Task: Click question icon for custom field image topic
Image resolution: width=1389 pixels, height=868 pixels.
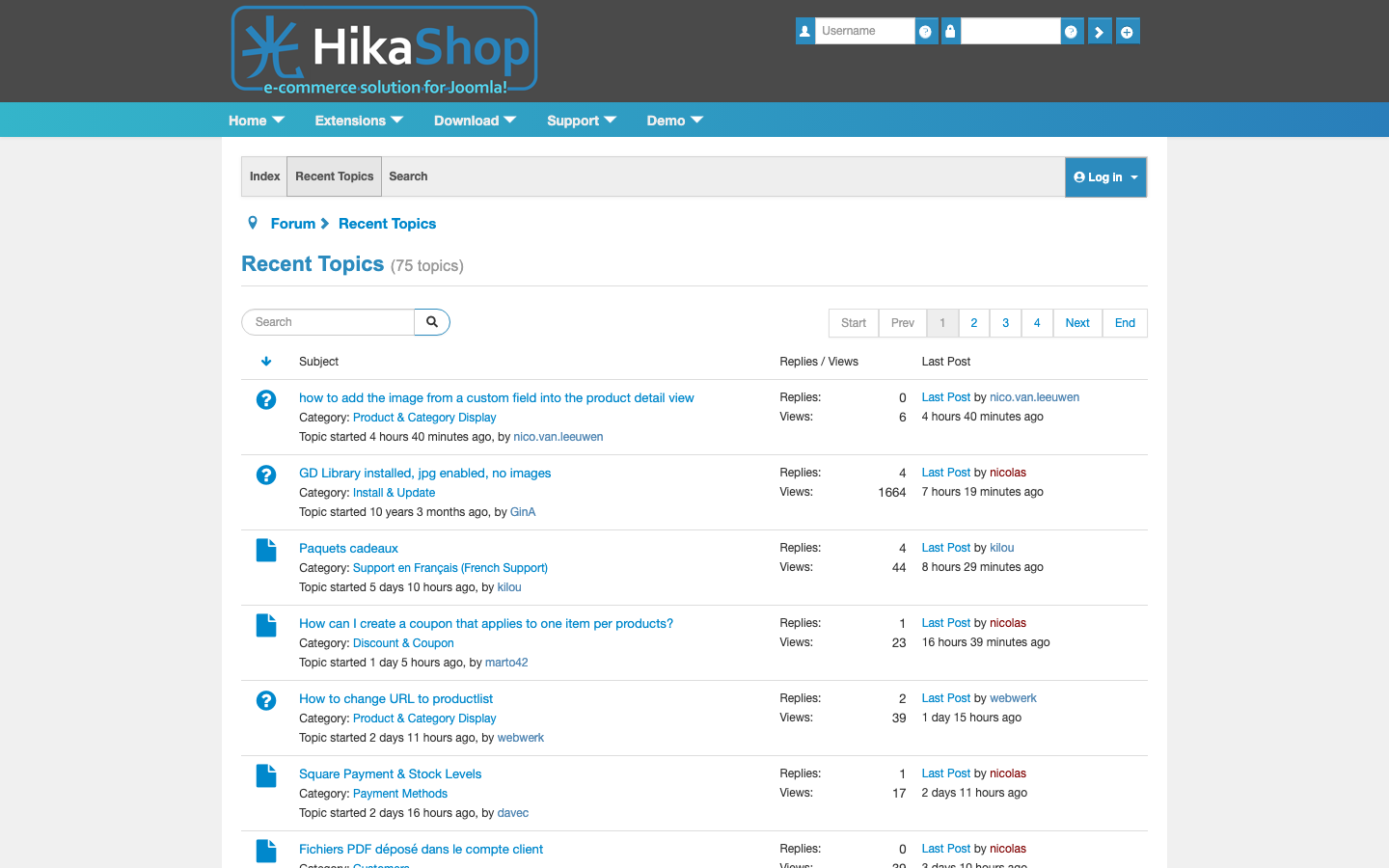Action: [266, 399]
